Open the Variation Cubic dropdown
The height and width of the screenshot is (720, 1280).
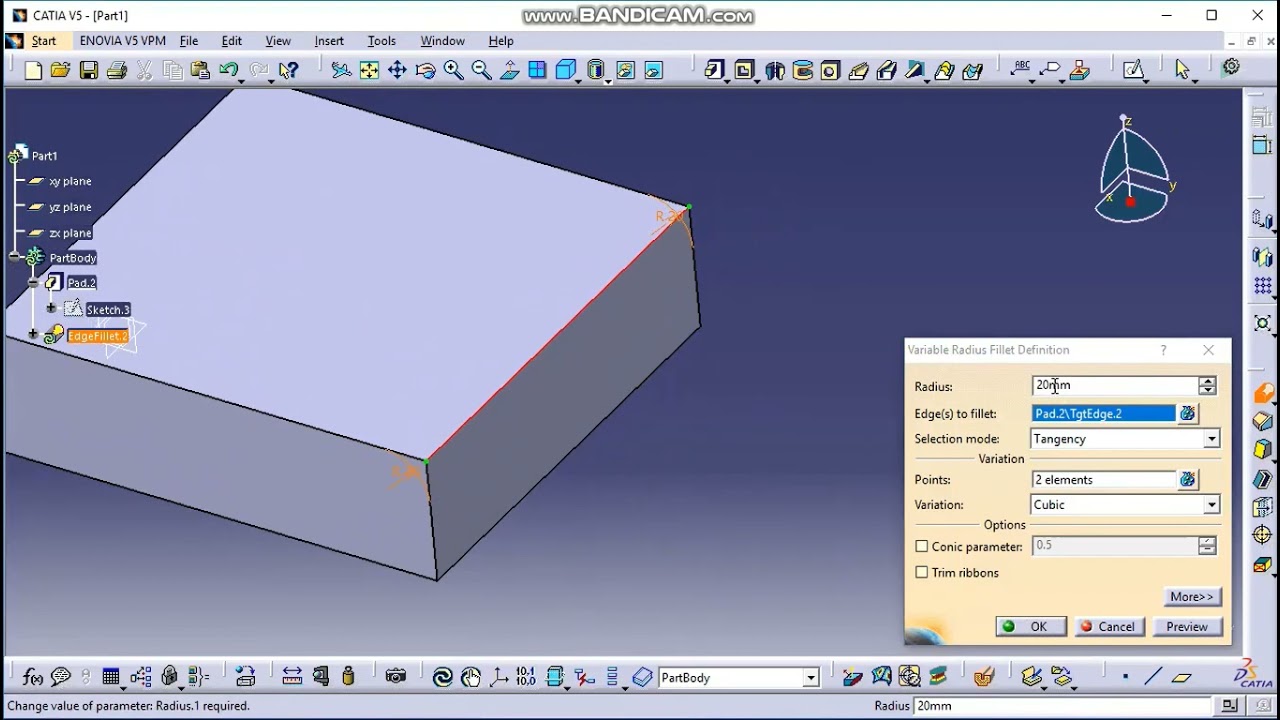click(x=1211, y=505)
